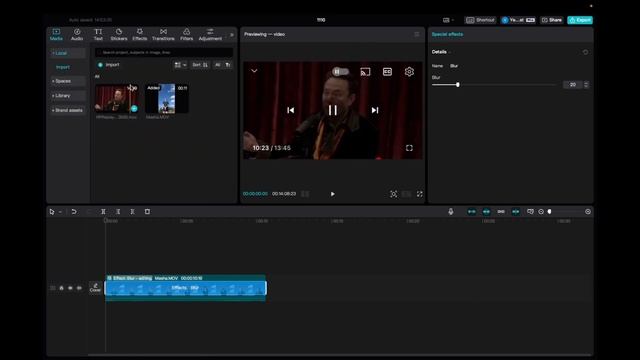The image size is (640, 360).
Task: Open the Shortcut button
Action: pyautogui.click(x=480, y=20)
